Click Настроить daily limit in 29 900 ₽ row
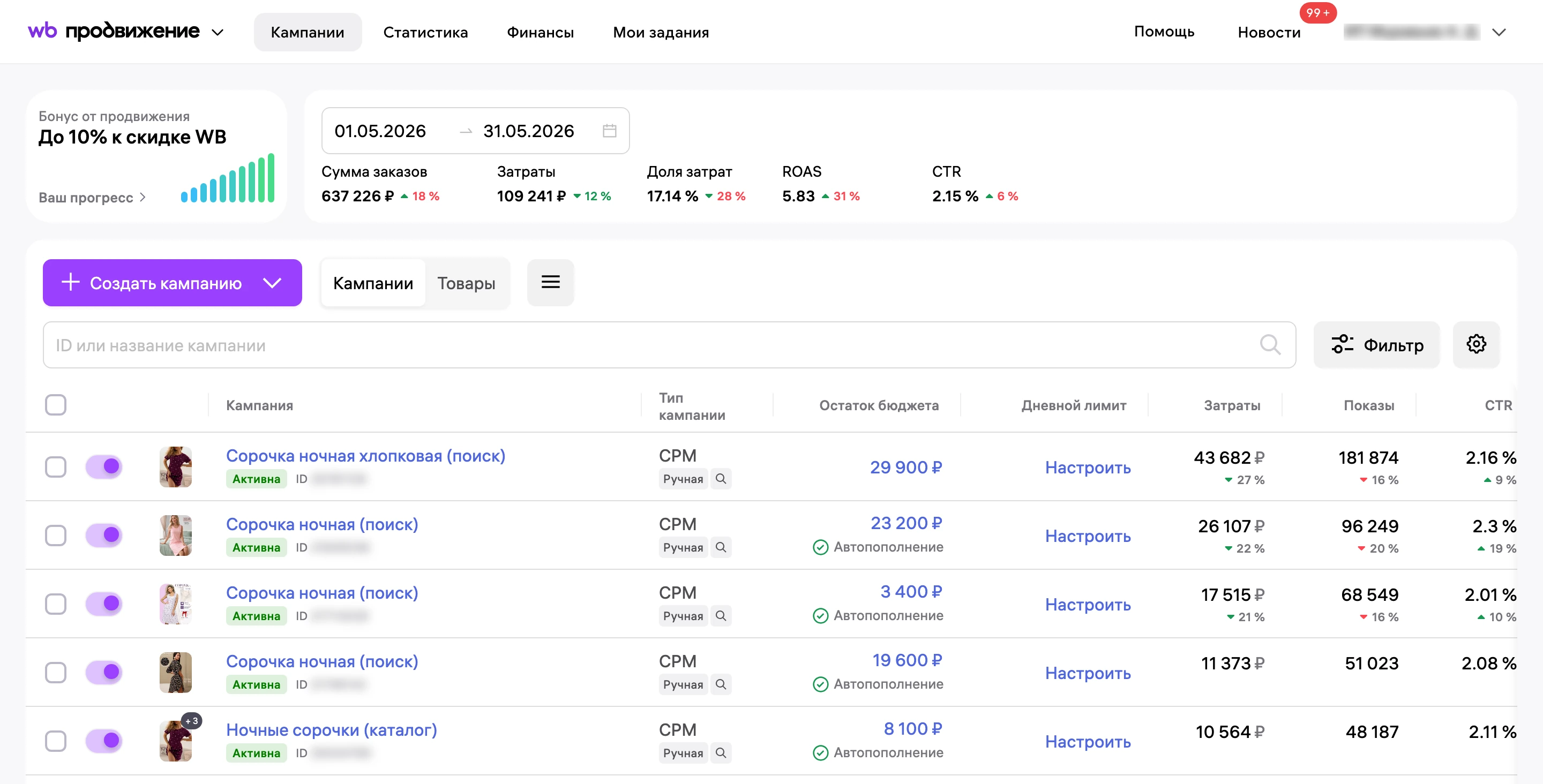 (1088, 467)
